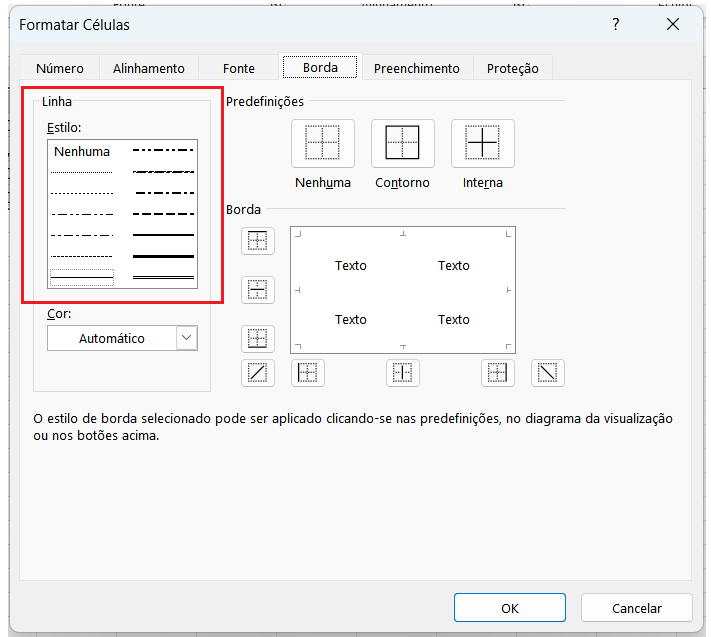
Task: Apply the Interna inside borders preset
Action: [482, 143]
